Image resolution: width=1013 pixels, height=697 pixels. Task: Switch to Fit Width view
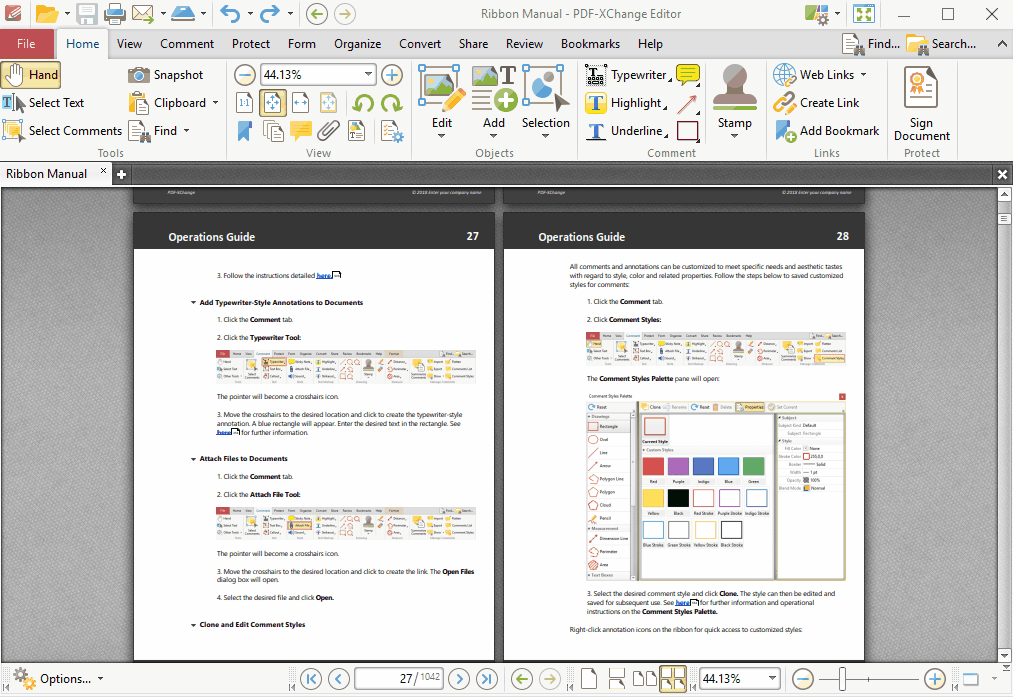[300, 103]
